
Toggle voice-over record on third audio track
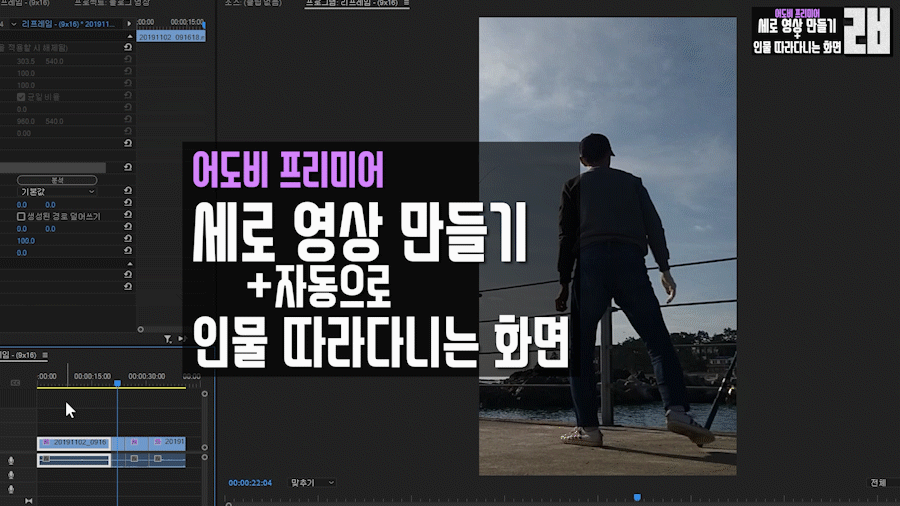11,489
